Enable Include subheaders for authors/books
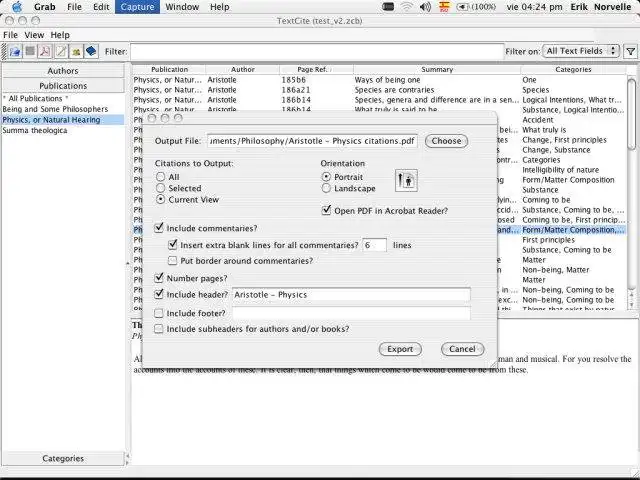640x480 pixels. pyautogui.click(x=159, y=329)
